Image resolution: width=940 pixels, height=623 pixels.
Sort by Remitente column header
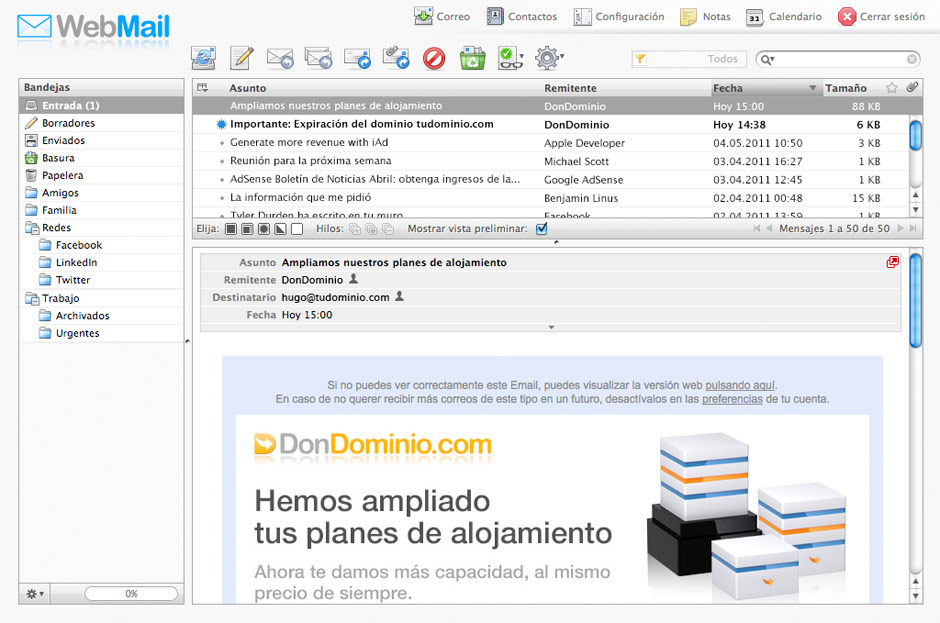point(570,88)
